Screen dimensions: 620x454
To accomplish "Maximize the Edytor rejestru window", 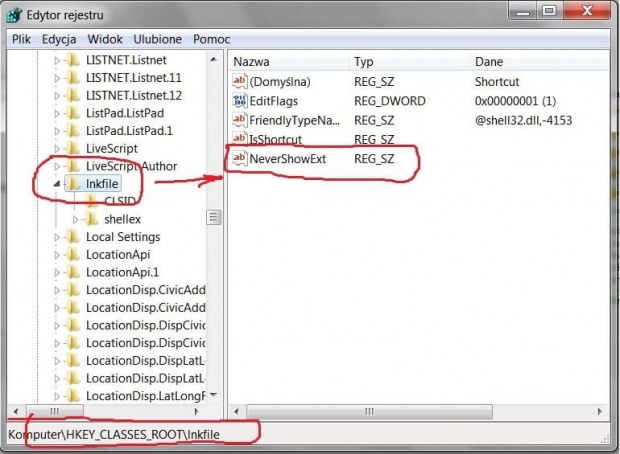I will [x=549, y=11].
